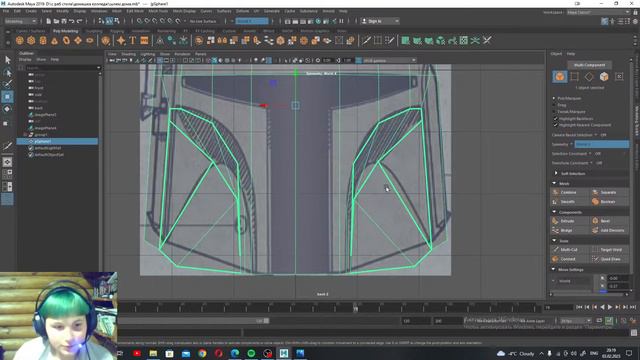640x360 pixels.
Task: Select the Paint Selection tool in toolbox
Action: pos(7,84)
